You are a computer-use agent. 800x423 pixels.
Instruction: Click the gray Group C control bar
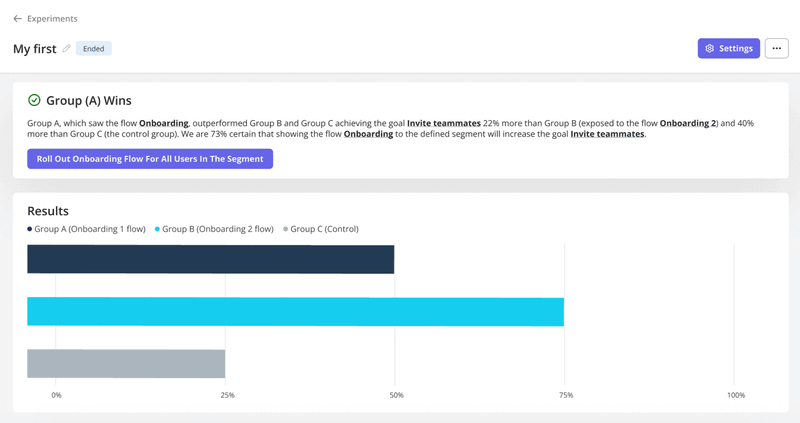125,363
